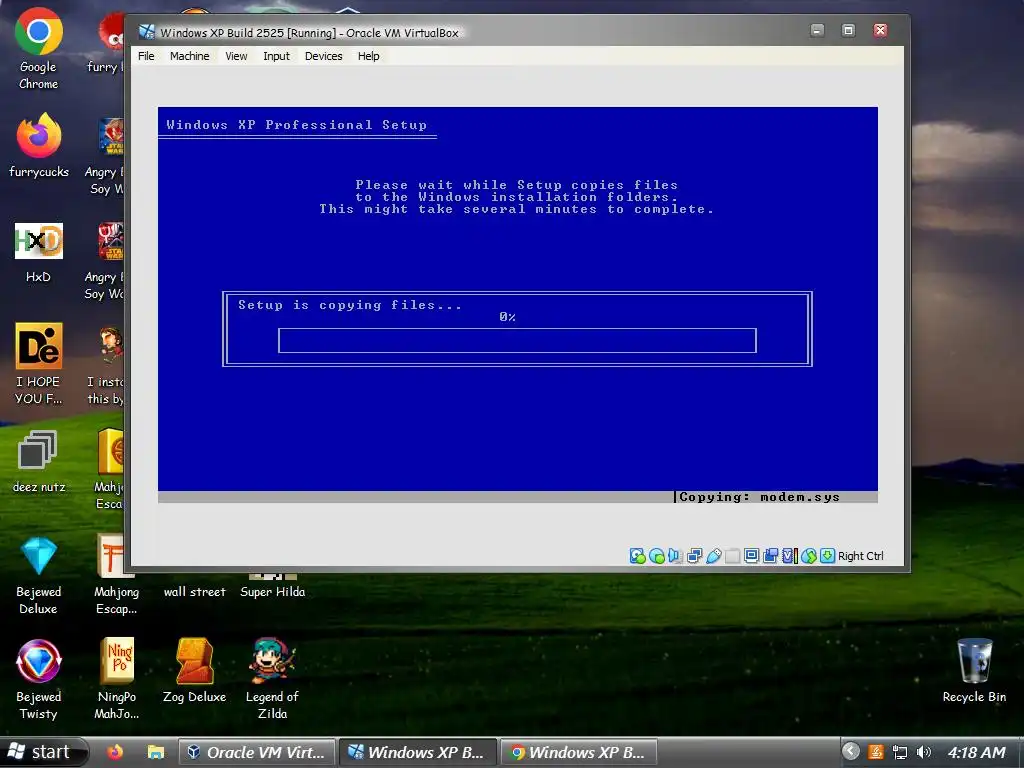
Task: Click the network connection tray icon
Action: click(x=900, y=752)
